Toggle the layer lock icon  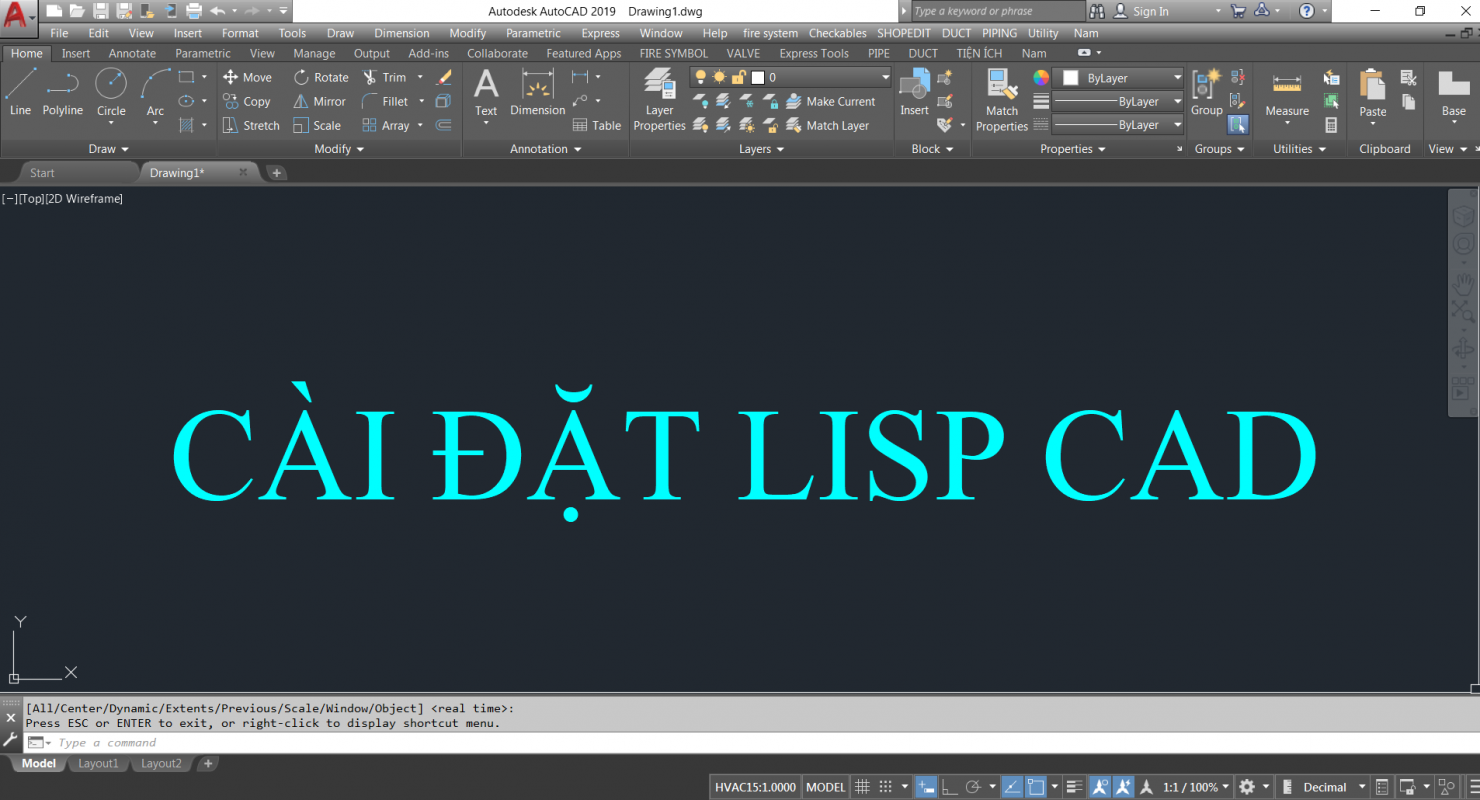(738, 77)
